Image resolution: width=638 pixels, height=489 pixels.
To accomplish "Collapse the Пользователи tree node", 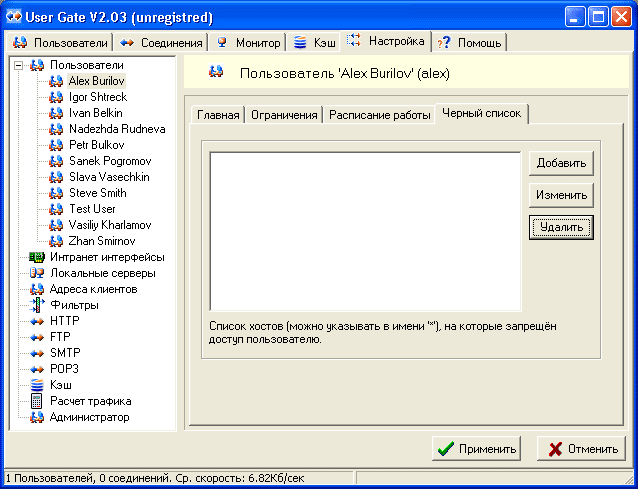I will [x=18, y=65].
